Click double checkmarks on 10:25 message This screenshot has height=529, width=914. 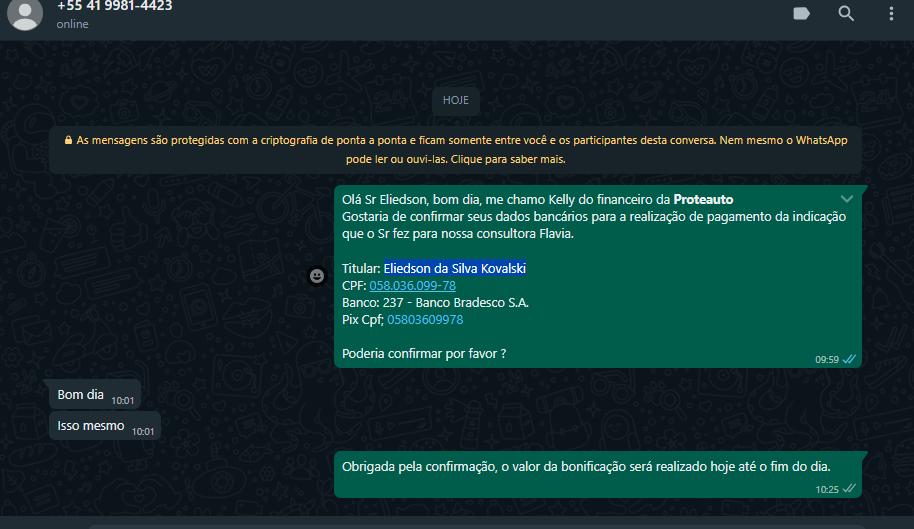click(850, 488)
